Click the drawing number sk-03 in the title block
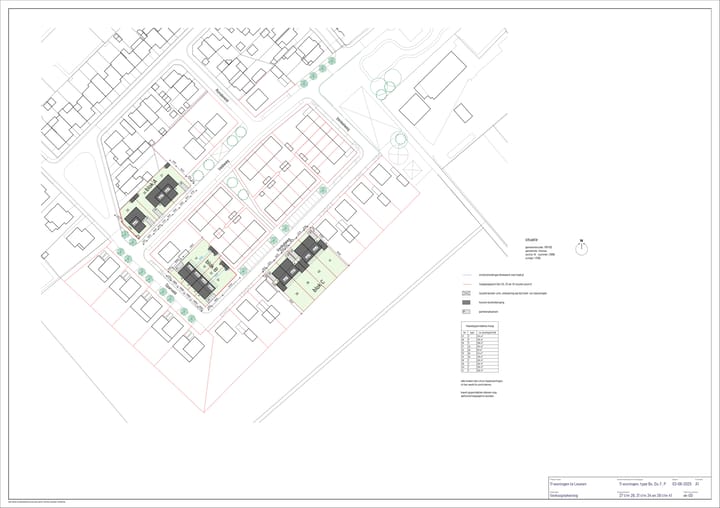Image resolution: width=720 pixels, height=508 pixels. click(x=688, y=494)
